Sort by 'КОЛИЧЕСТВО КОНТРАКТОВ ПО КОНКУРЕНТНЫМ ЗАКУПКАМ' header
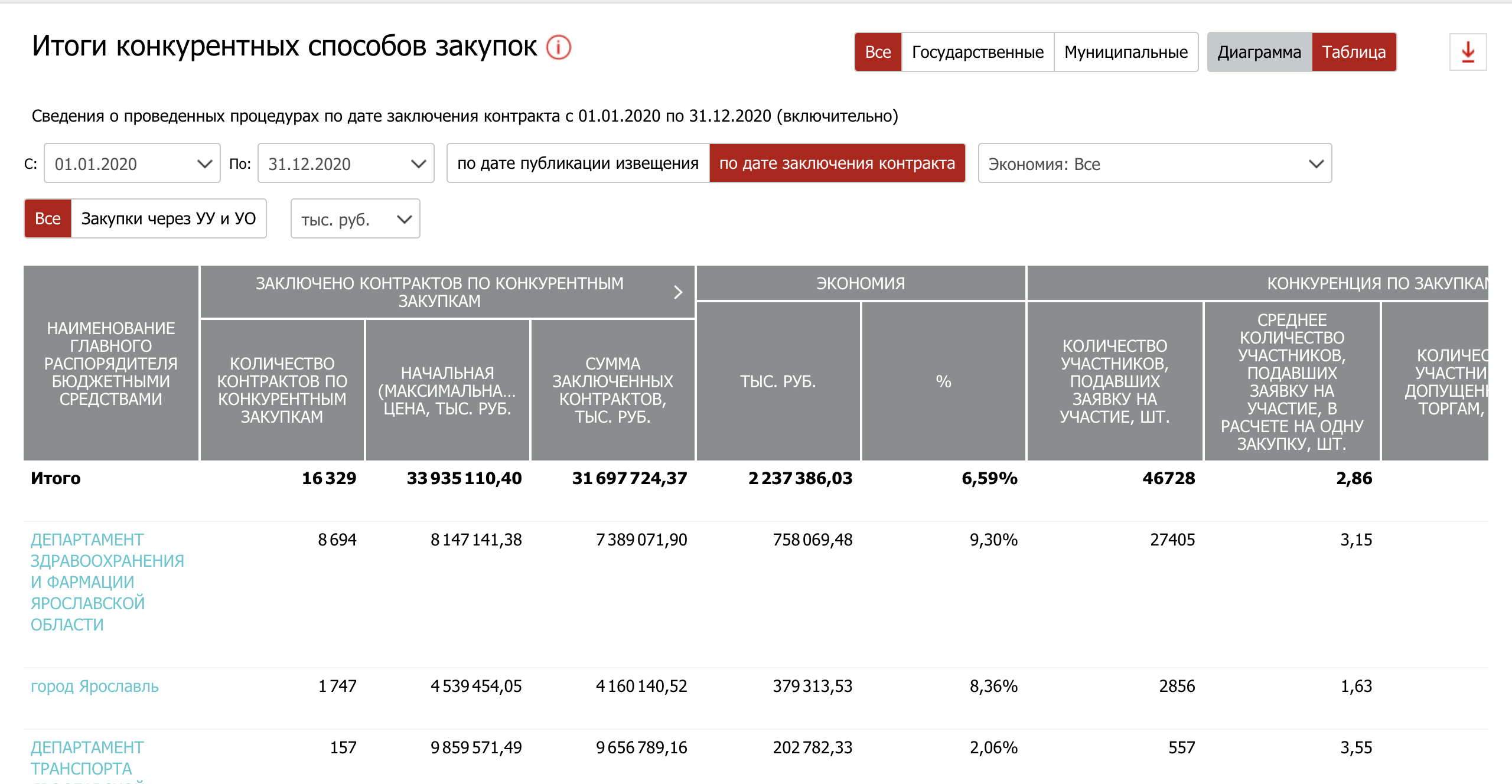Viewport: 1512px width, 784px height. [282, 390]
